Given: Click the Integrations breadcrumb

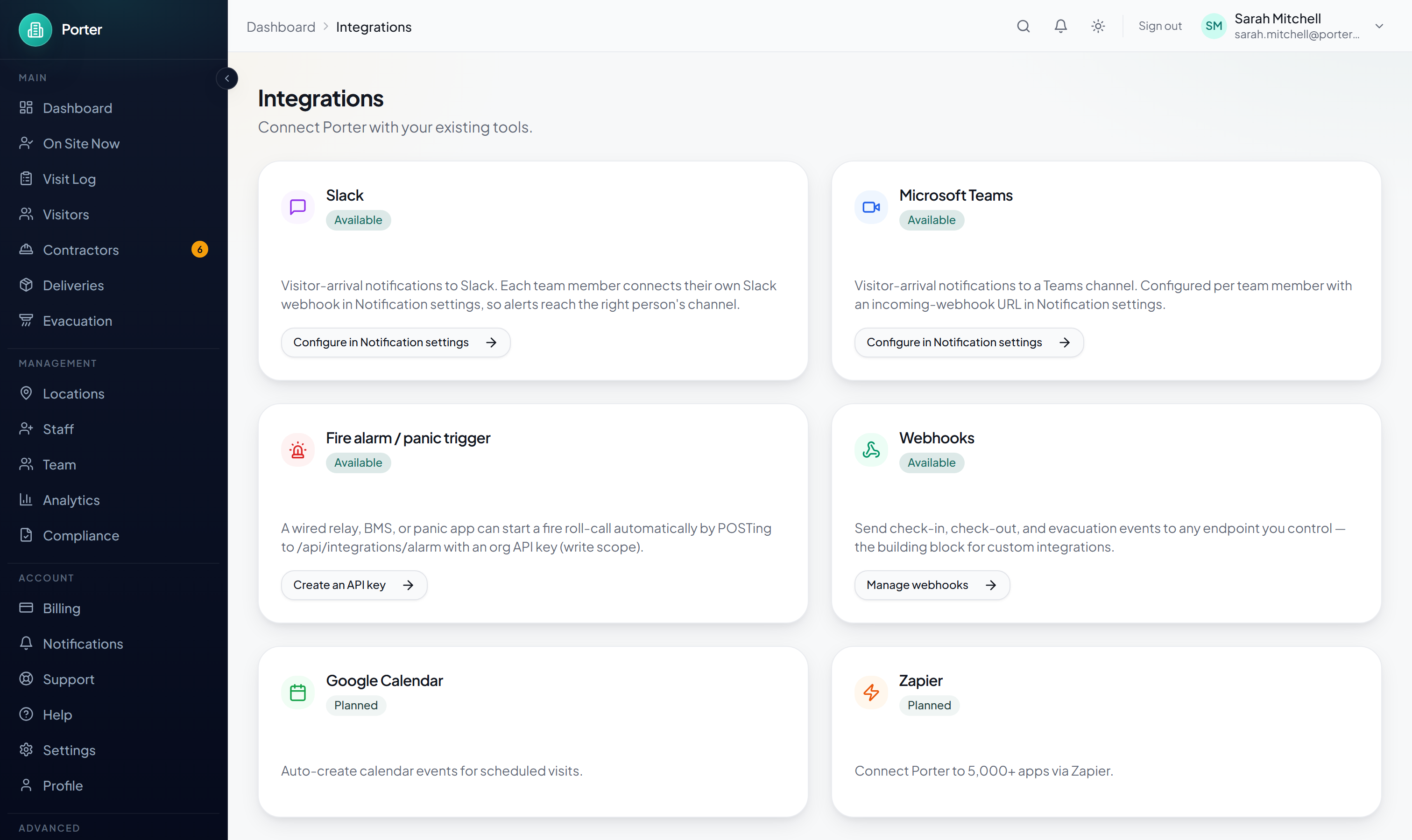Looking at the screenshot, I should pyautogui.click(x=374, y=27).
